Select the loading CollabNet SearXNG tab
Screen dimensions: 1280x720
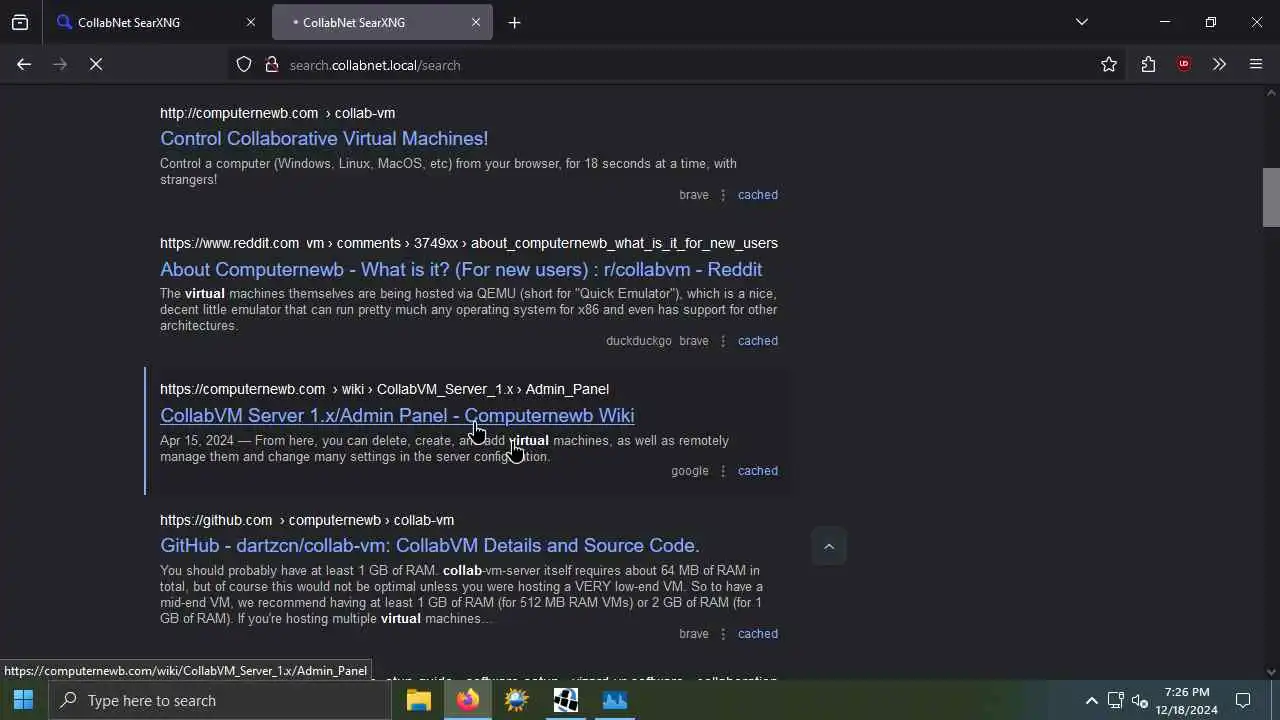tap(382, 22)
